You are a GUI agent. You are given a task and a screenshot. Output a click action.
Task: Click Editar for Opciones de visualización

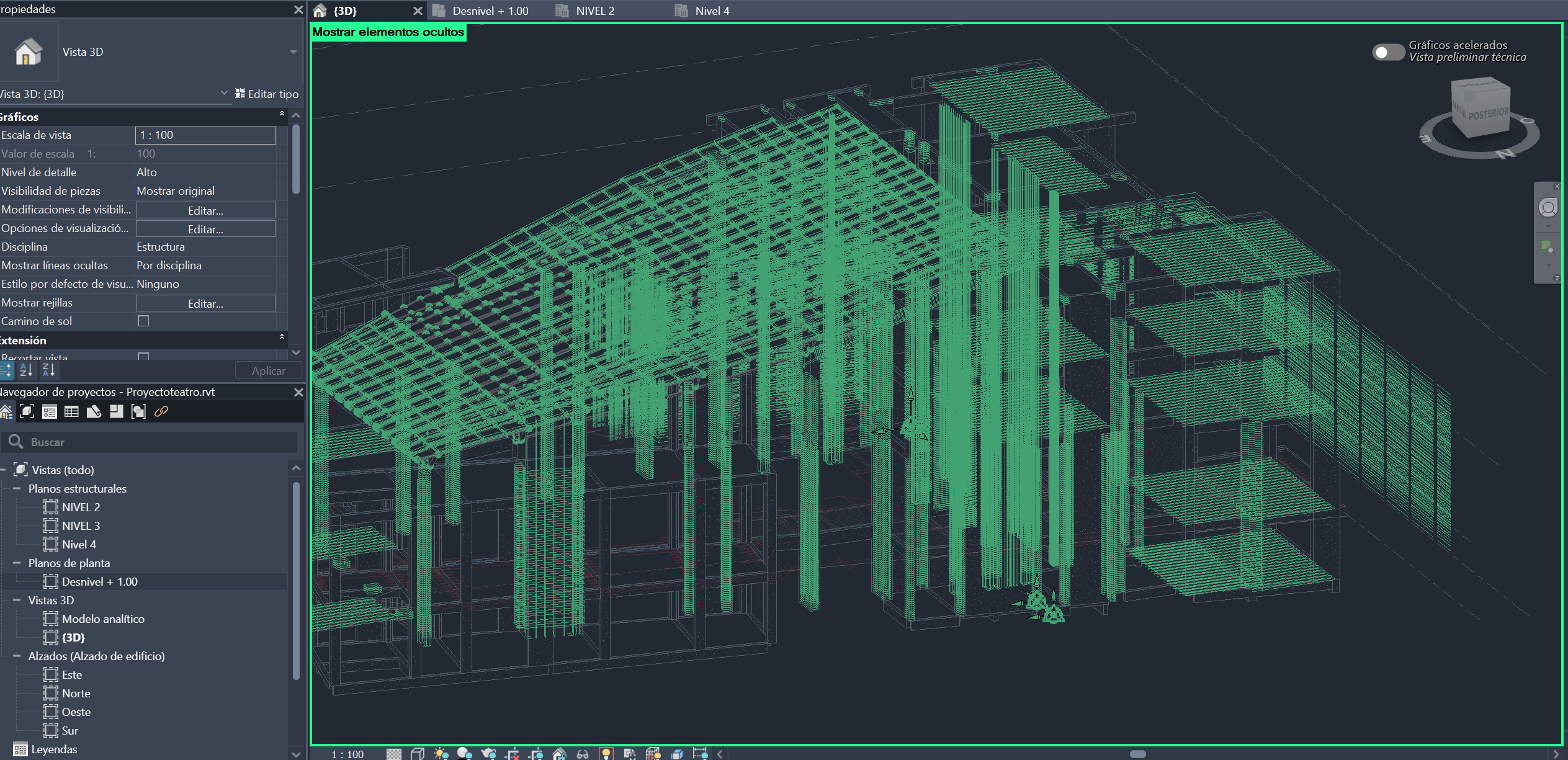click(x=205, y=229)
